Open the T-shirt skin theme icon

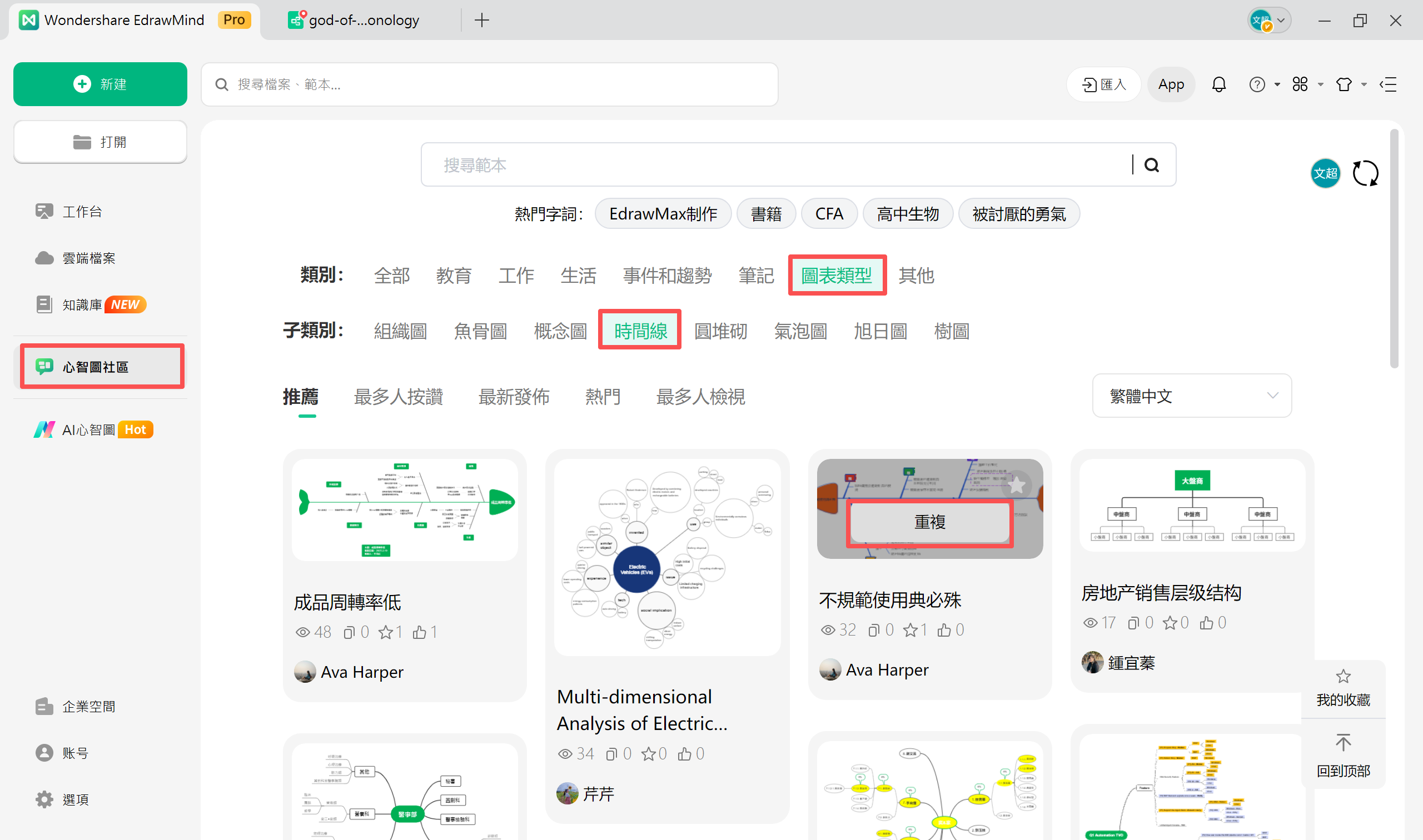[1344, 84]
